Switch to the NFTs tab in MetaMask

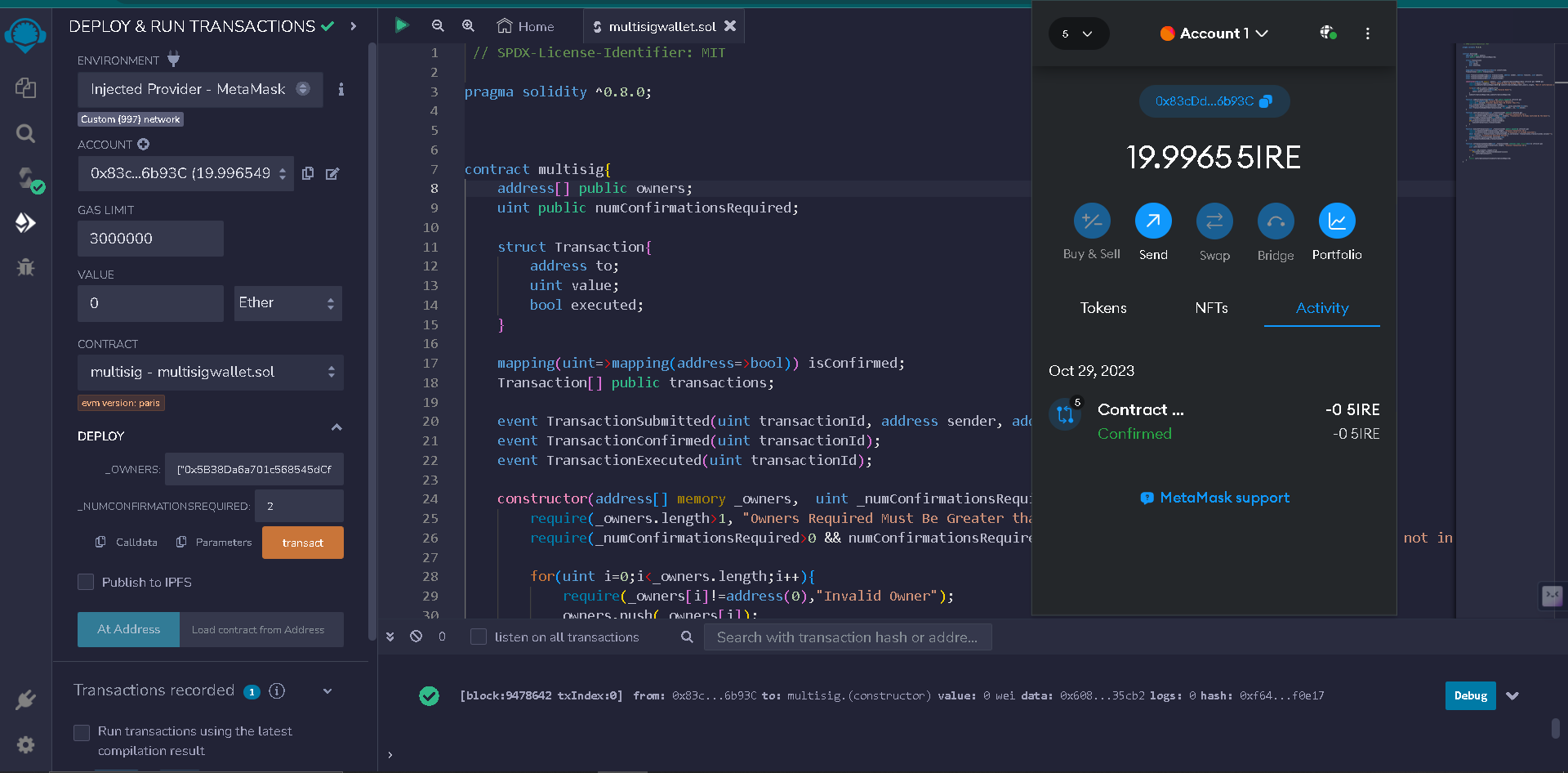[1211, 308]
